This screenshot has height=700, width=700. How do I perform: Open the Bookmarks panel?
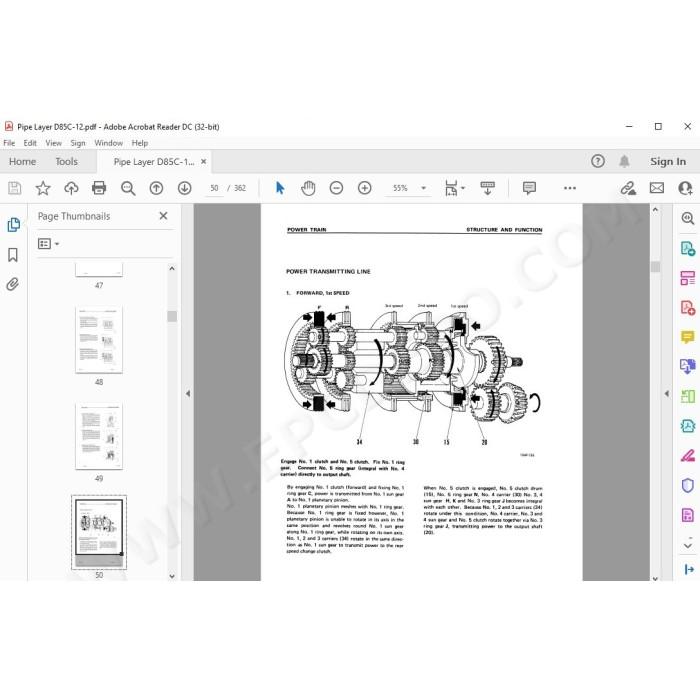(13, 255)
